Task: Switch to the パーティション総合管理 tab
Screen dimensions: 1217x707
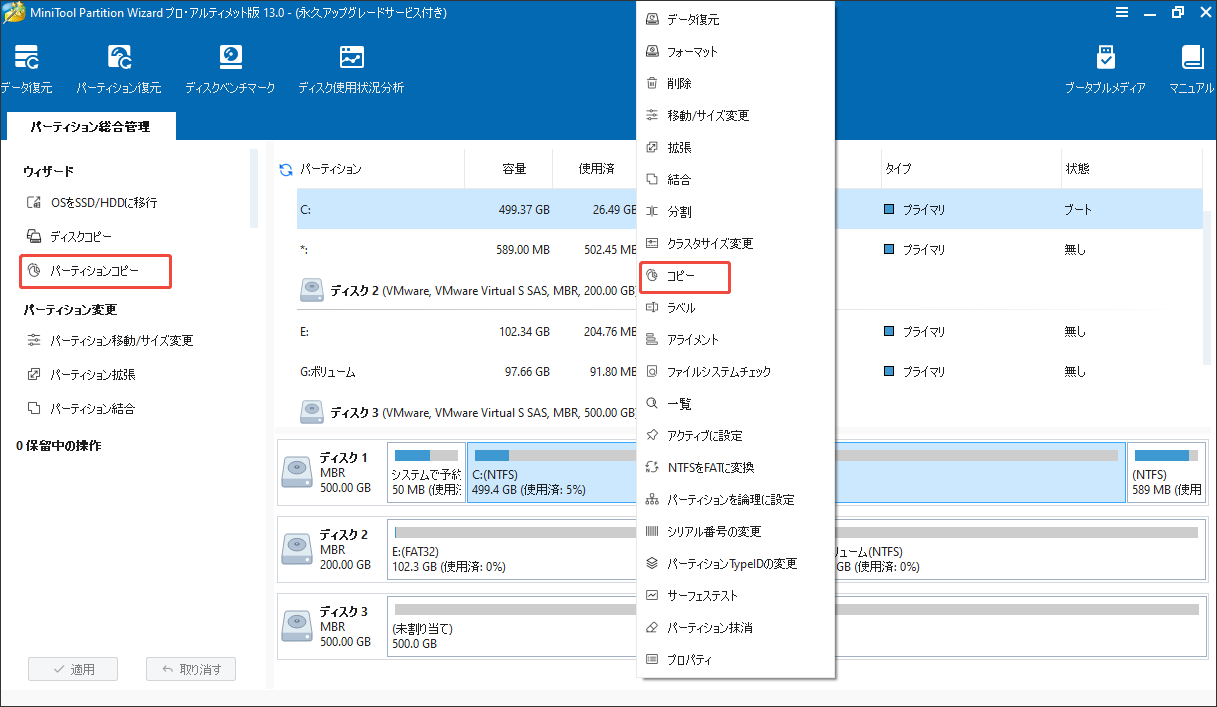Action: click(91, 126)
